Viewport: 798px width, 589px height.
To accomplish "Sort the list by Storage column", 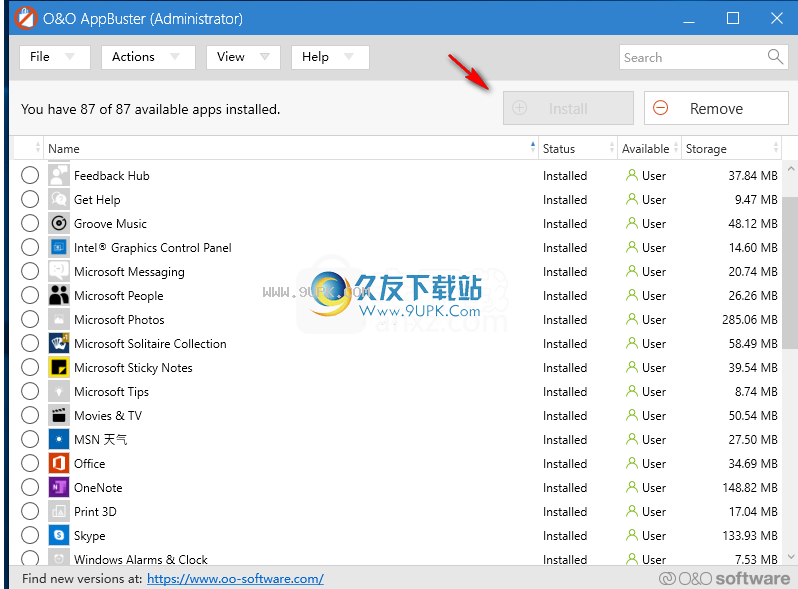I will click(x=732, y=148).
